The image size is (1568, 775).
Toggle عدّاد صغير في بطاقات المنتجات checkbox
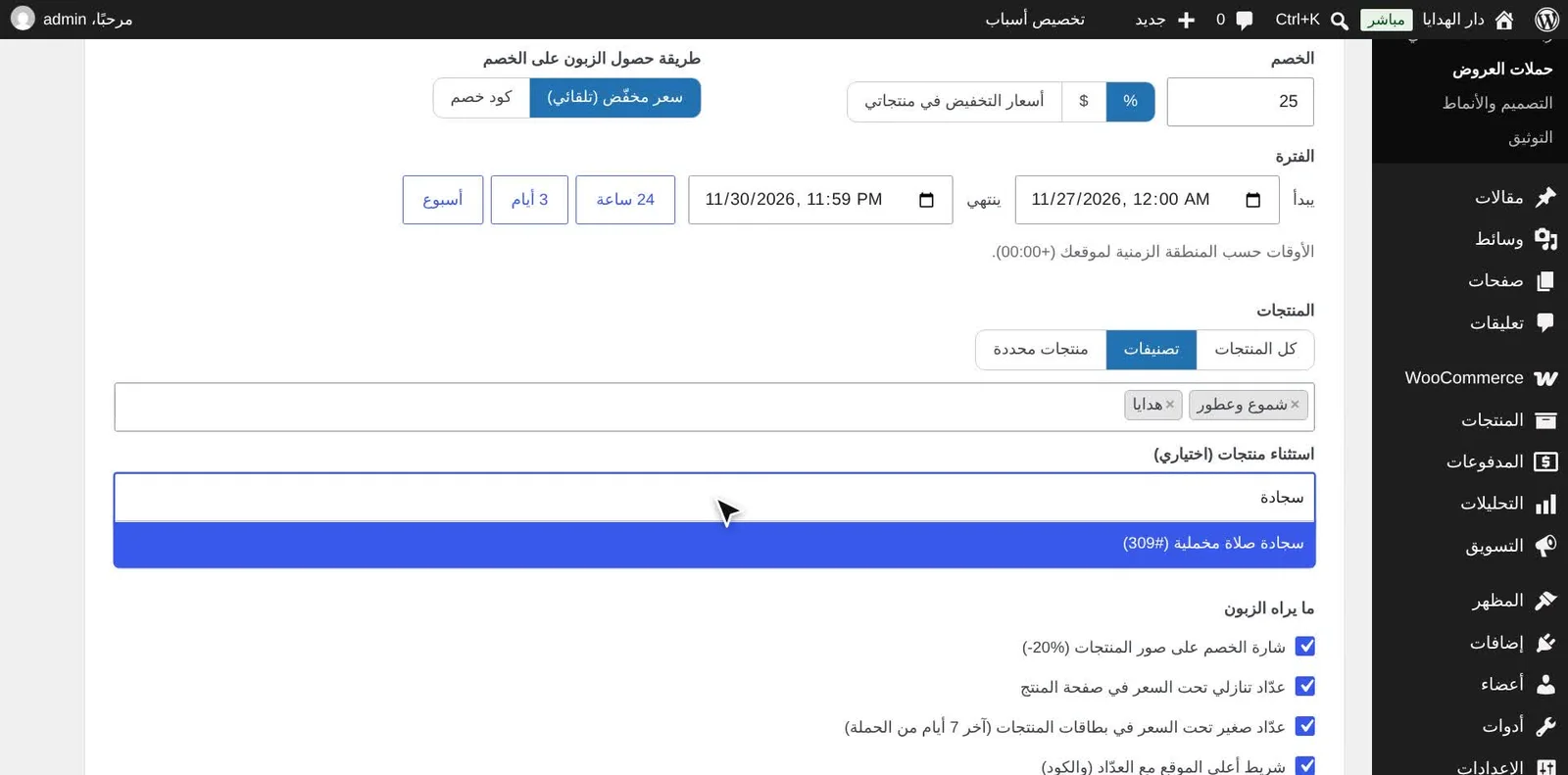(1304, 727)
